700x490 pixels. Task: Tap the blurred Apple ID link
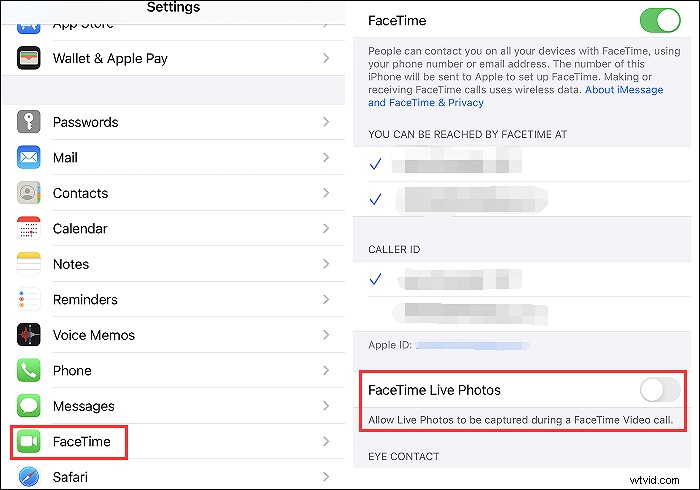click(x=472, y=345)
